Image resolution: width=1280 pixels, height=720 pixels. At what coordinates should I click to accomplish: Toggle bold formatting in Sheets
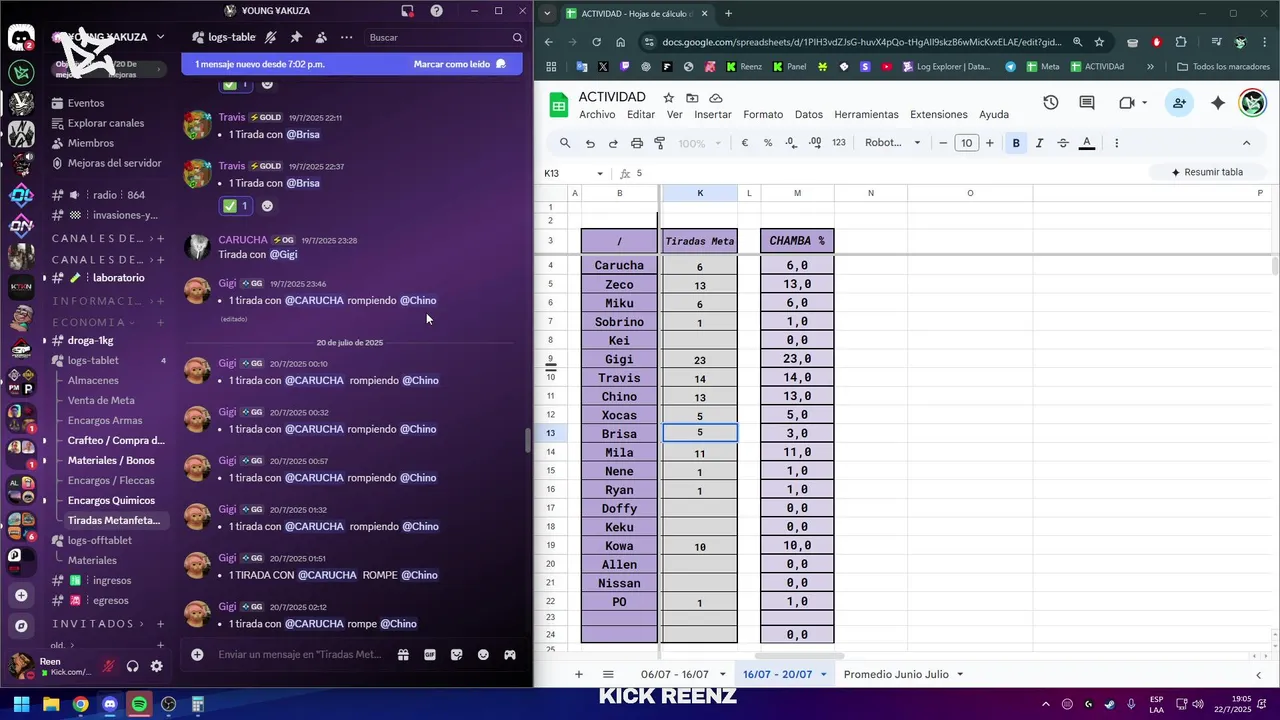click(1016, 143)
